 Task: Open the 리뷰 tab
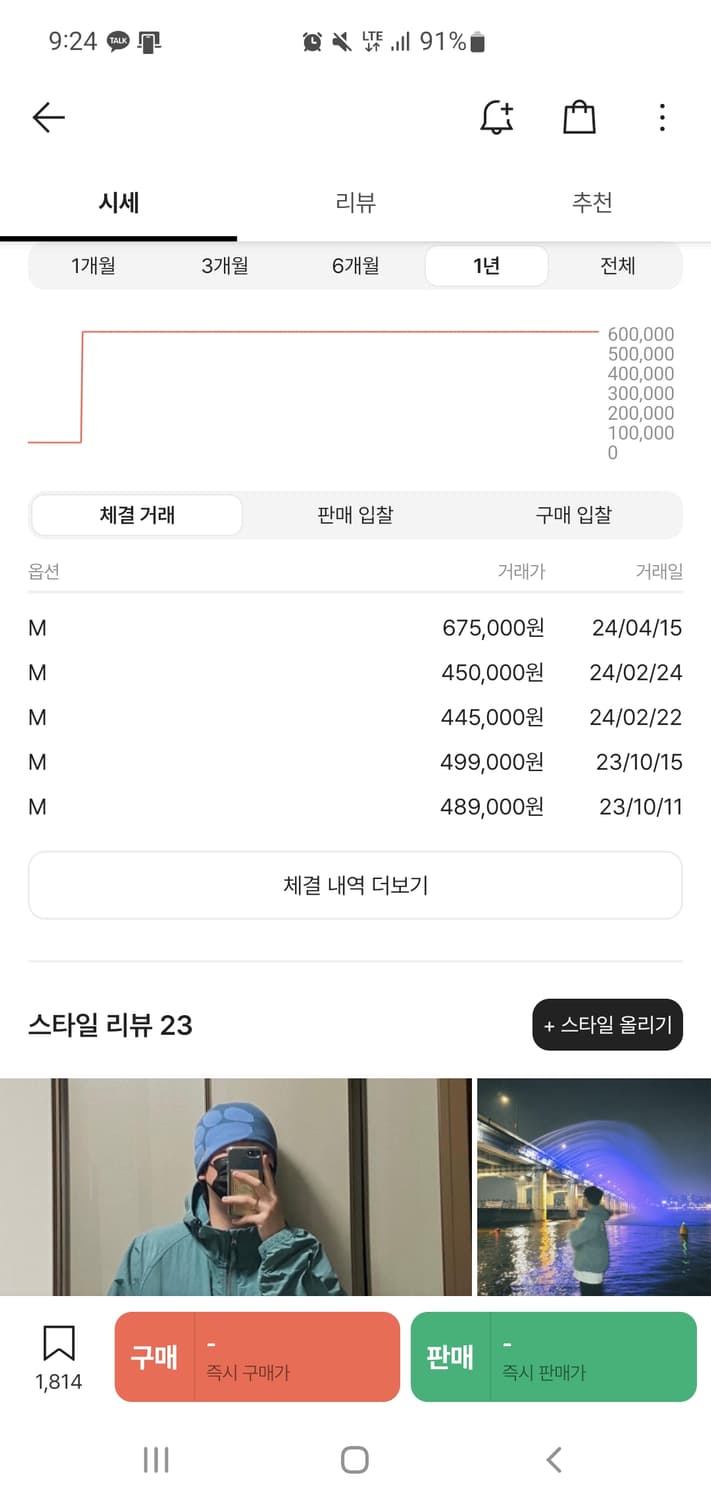[x=353, y=202]
